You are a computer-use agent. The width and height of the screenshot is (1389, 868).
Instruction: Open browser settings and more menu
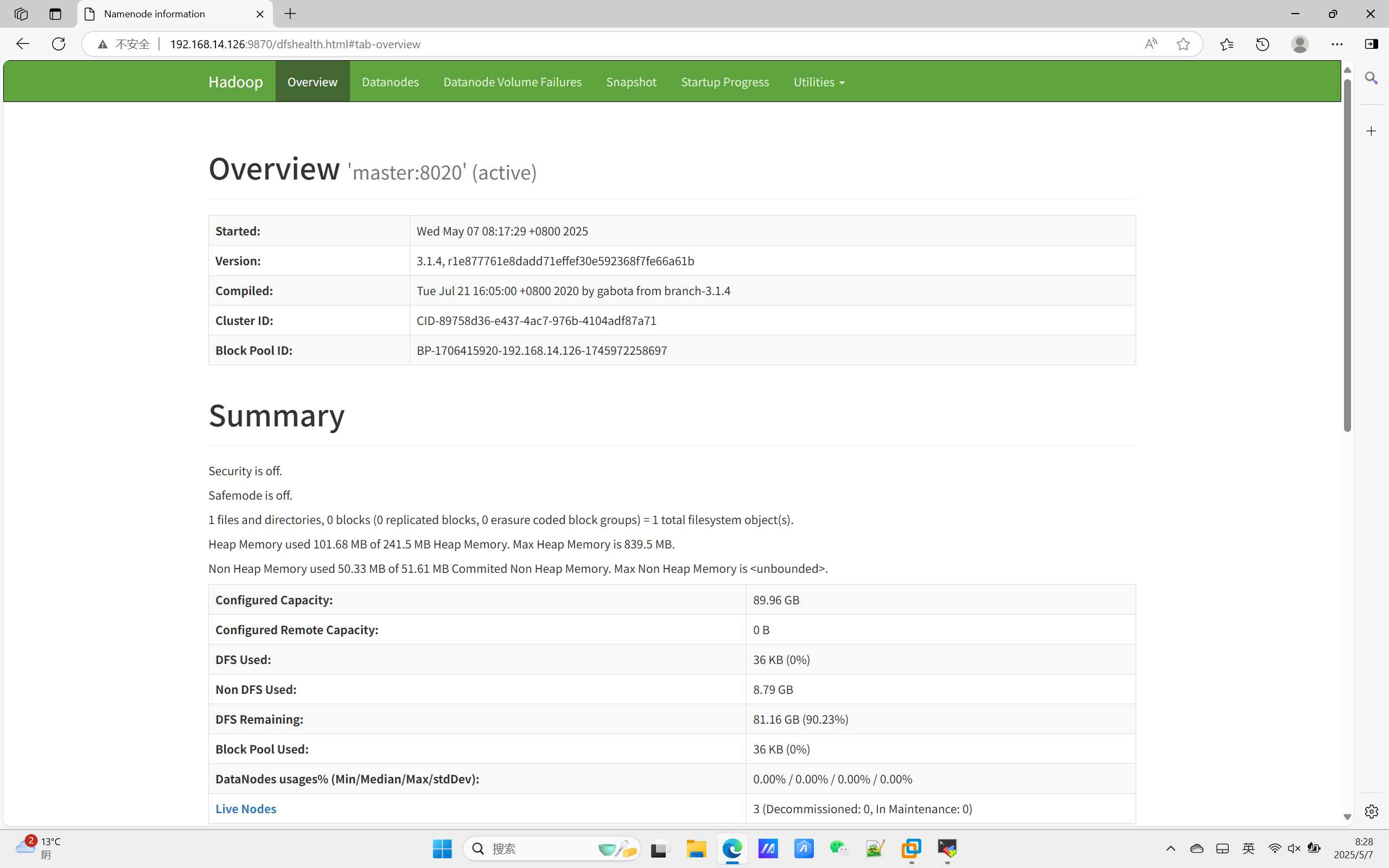(x=1337, y=44)
